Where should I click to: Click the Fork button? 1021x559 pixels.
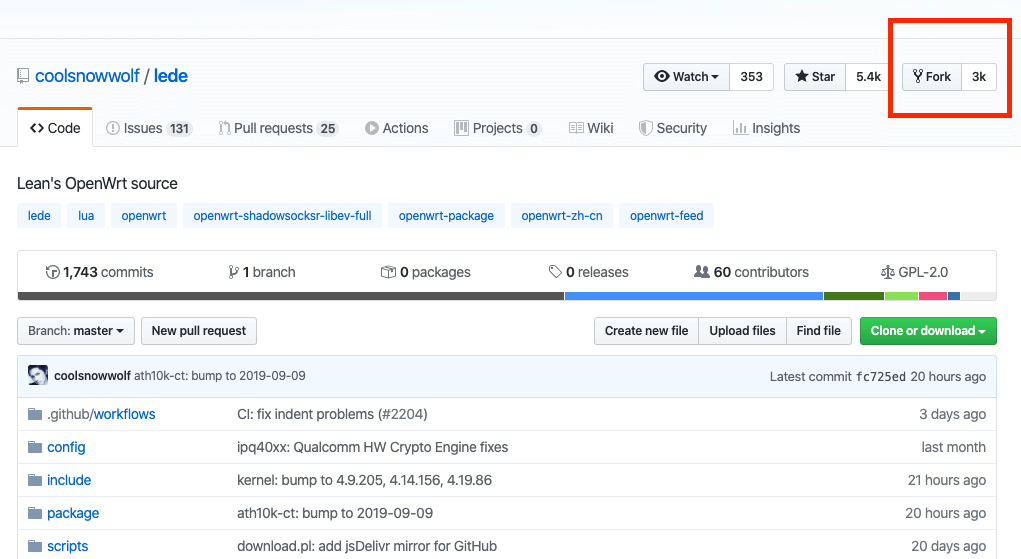(932, 77)
